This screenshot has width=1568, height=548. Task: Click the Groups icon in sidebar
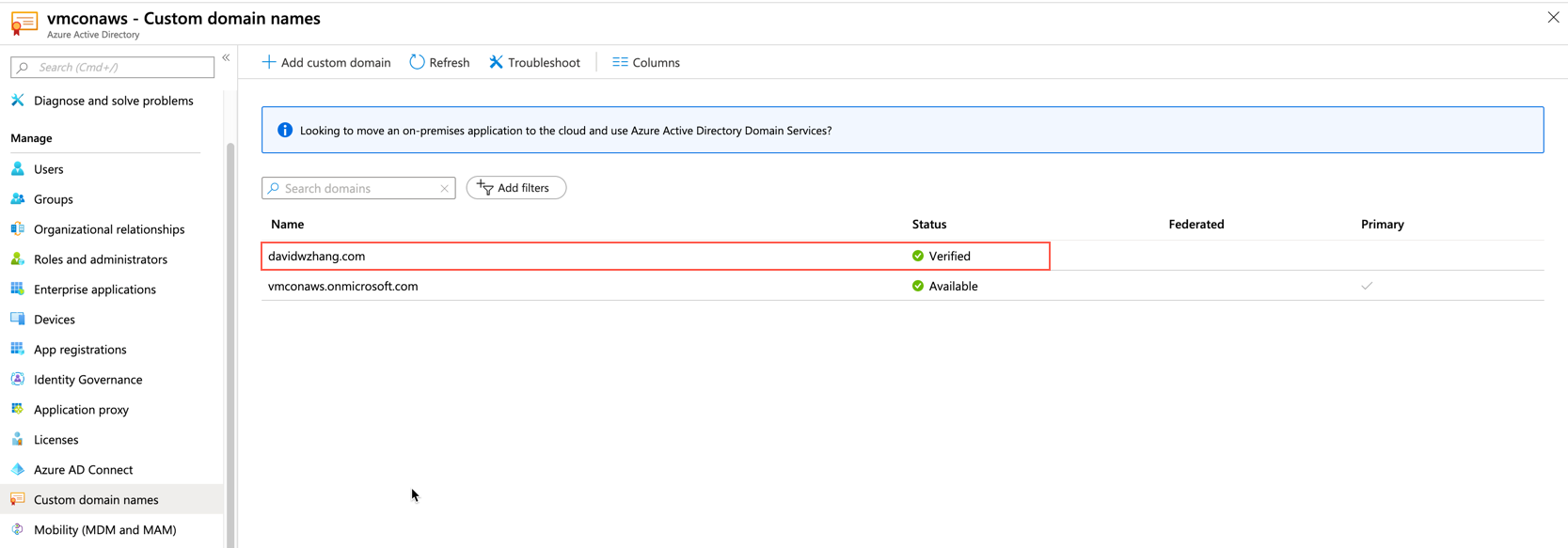(18, 199)
